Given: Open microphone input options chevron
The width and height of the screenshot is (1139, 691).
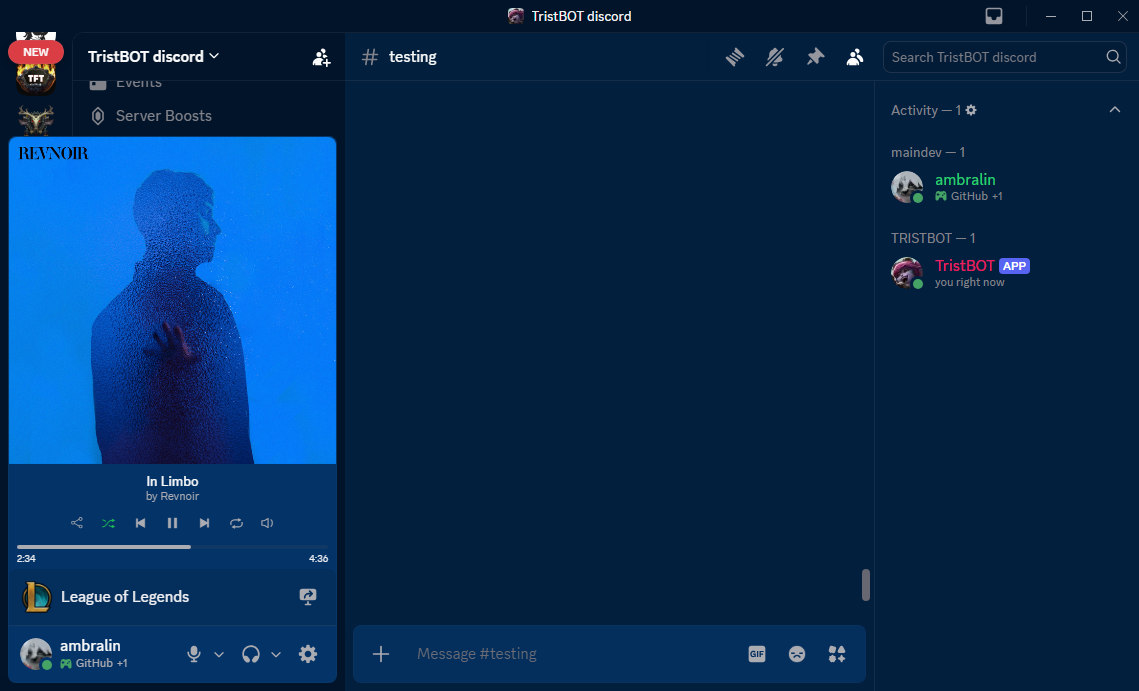Looking at the screenshot, I should click(x=219, y=655).
